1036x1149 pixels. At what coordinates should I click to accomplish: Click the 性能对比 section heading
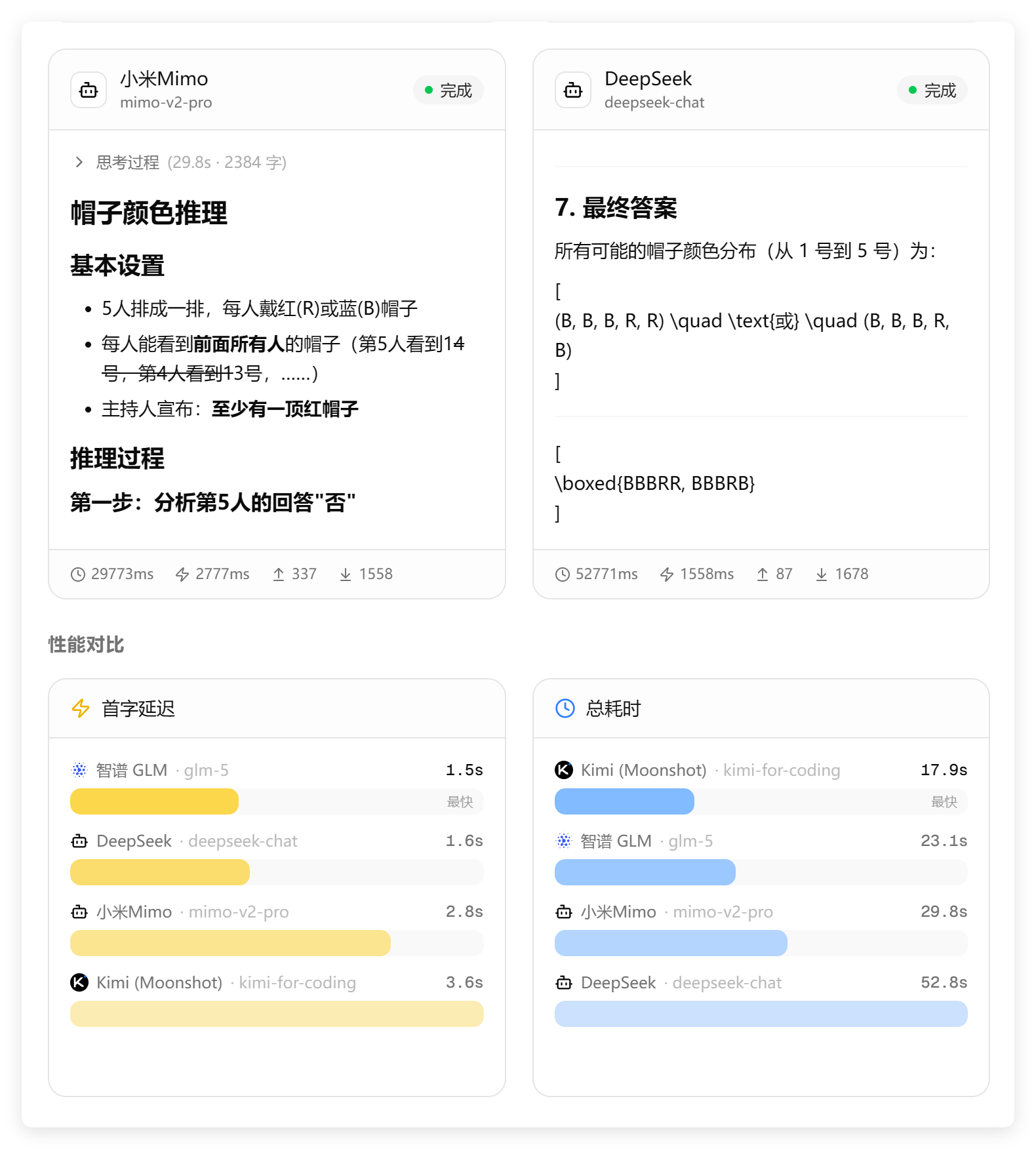tap(86, 645)
